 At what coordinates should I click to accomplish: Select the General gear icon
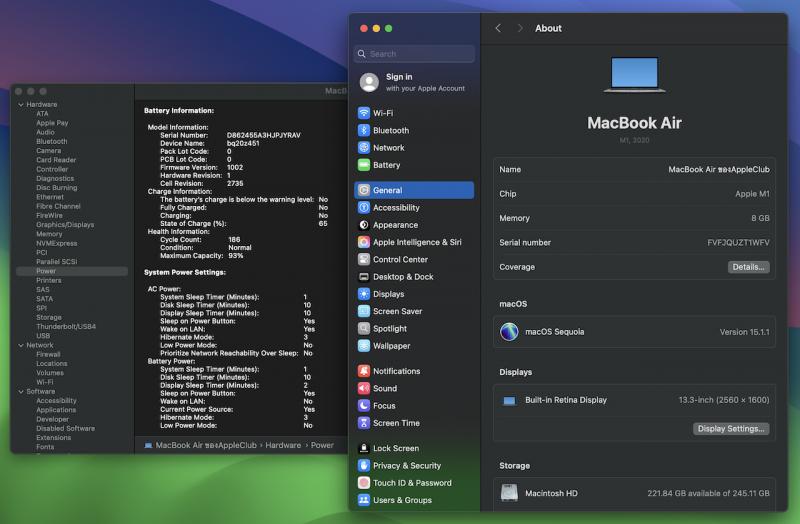[x=364, y=190]
